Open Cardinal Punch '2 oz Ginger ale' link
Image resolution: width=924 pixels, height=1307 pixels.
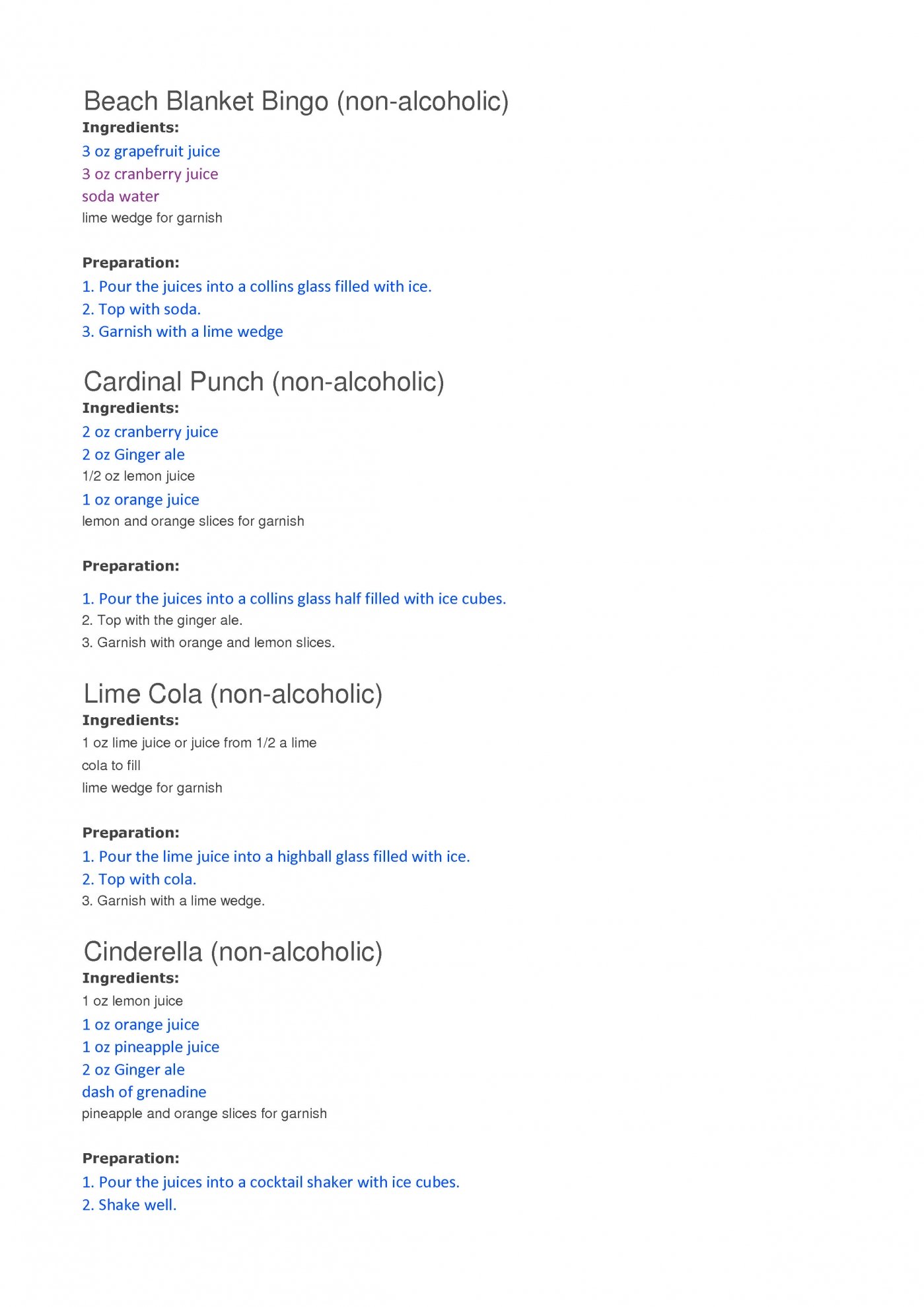(x=133, y=454)
